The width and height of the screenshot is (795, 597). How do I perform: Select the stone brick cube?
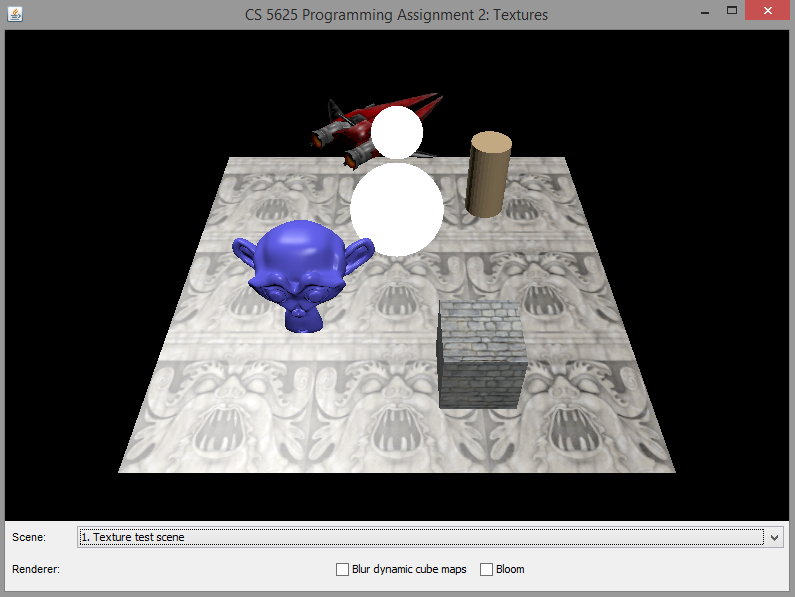482,355
